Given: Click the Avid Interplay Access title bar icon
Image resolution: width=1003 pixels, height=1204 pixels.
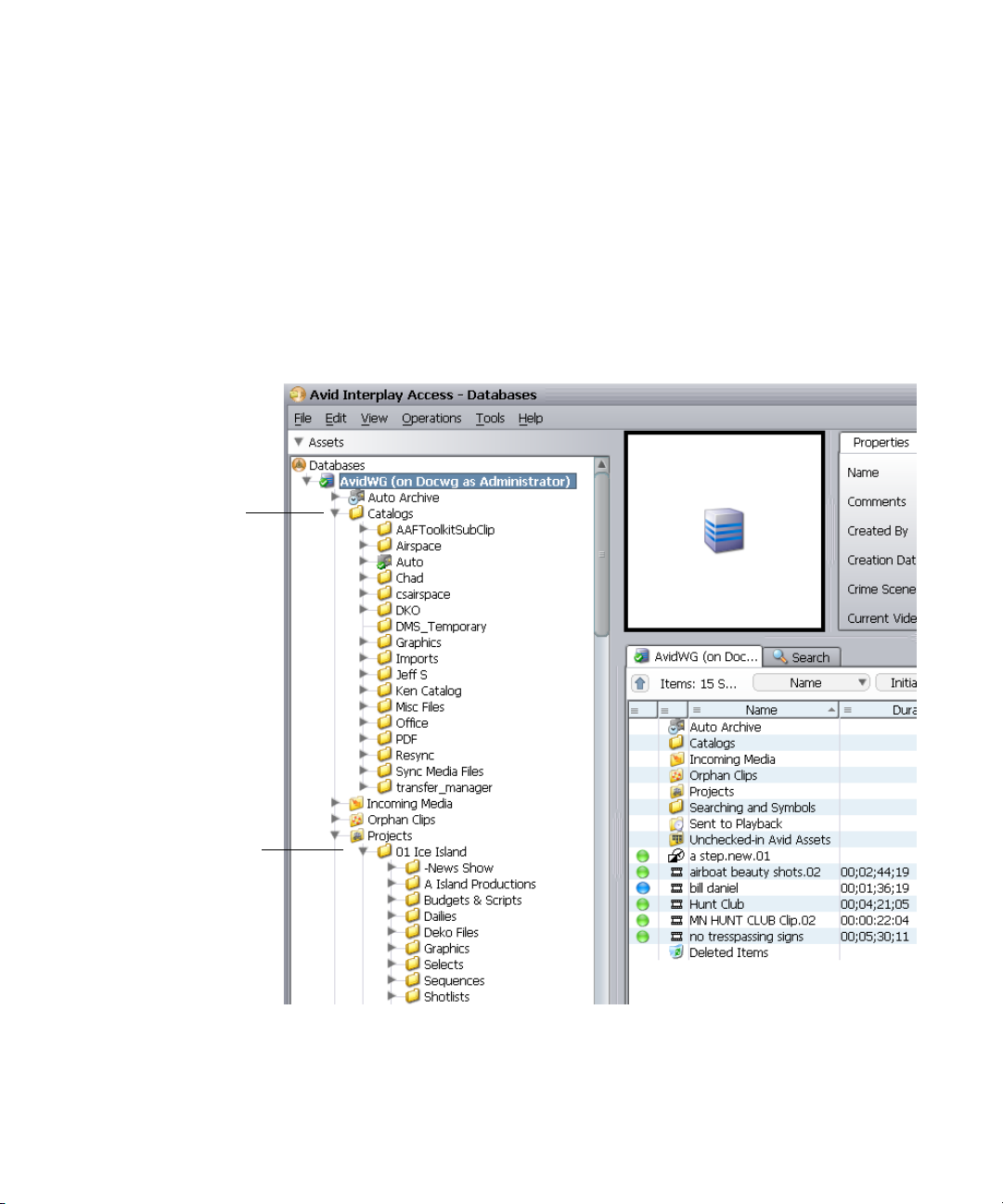Looking at the screenshot, I should 297,395.
